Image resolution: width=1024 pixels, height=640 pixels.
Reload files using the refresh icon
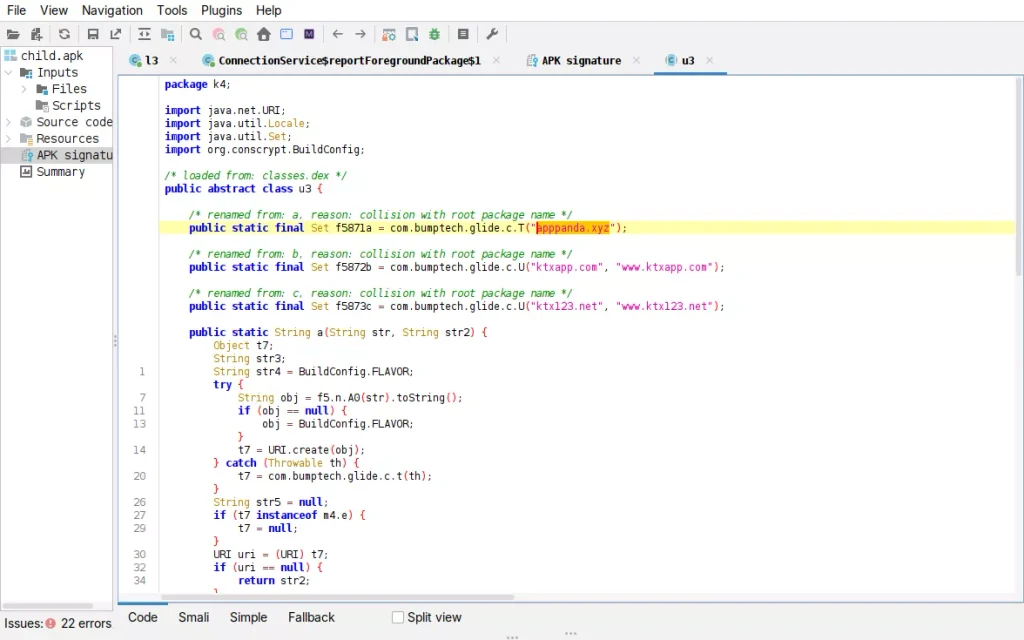click(64, 34)
